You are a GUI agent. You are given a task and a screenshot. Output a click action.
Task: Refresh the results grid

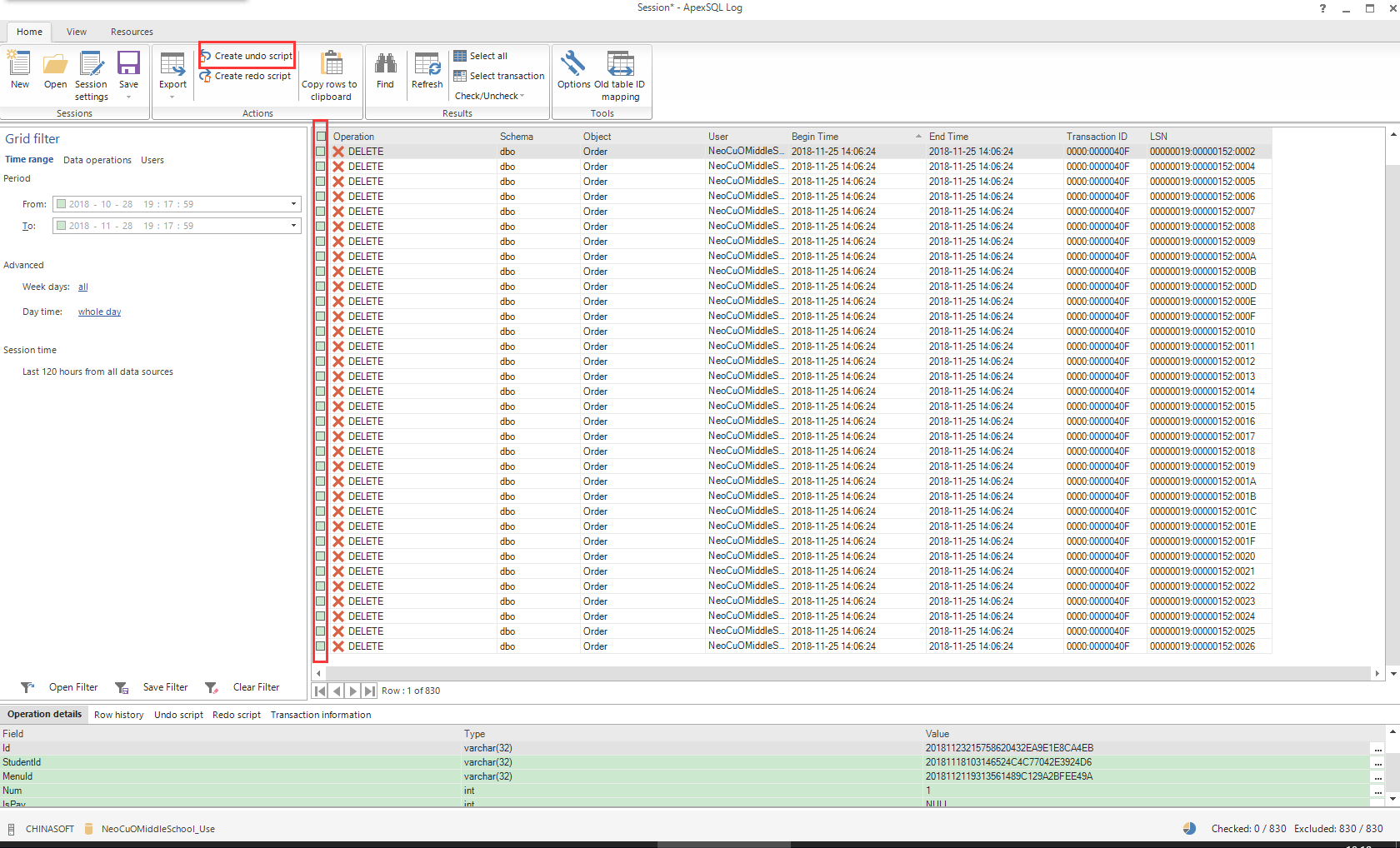pos(427,71)
